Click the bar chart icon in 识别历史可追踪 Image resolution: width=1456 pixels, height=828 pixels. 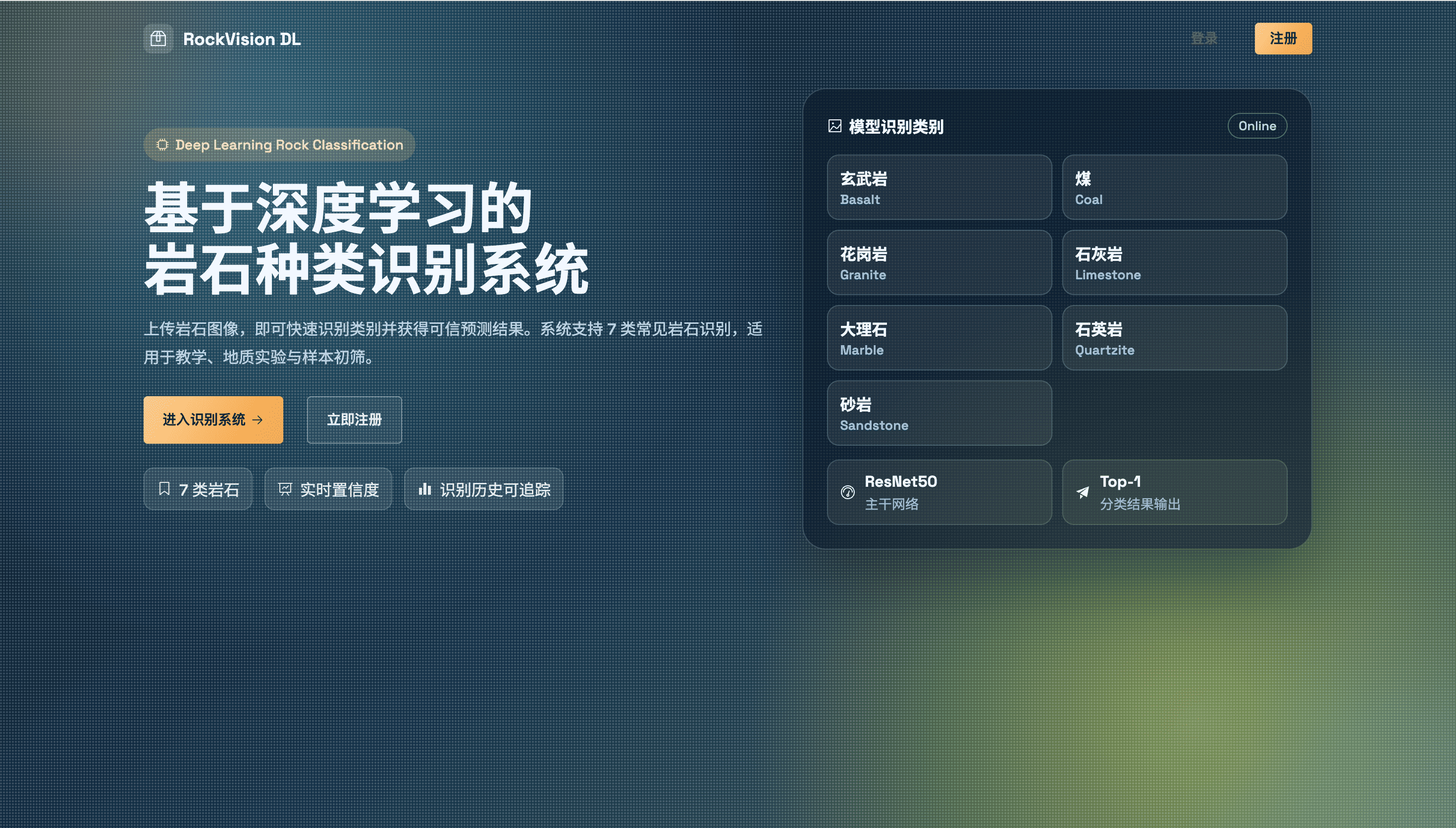[x=425, y=489]
